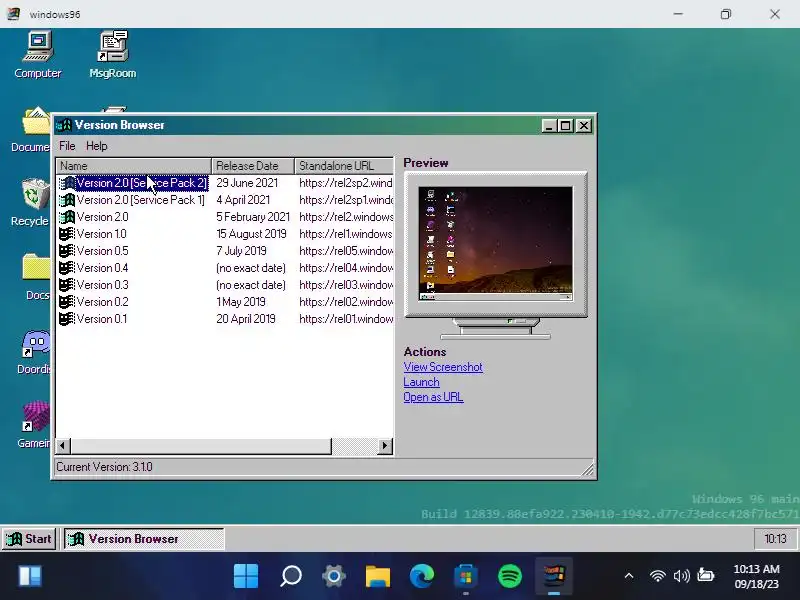Open the Help menu
Screen dimensions: 800x600
point(96,146)
